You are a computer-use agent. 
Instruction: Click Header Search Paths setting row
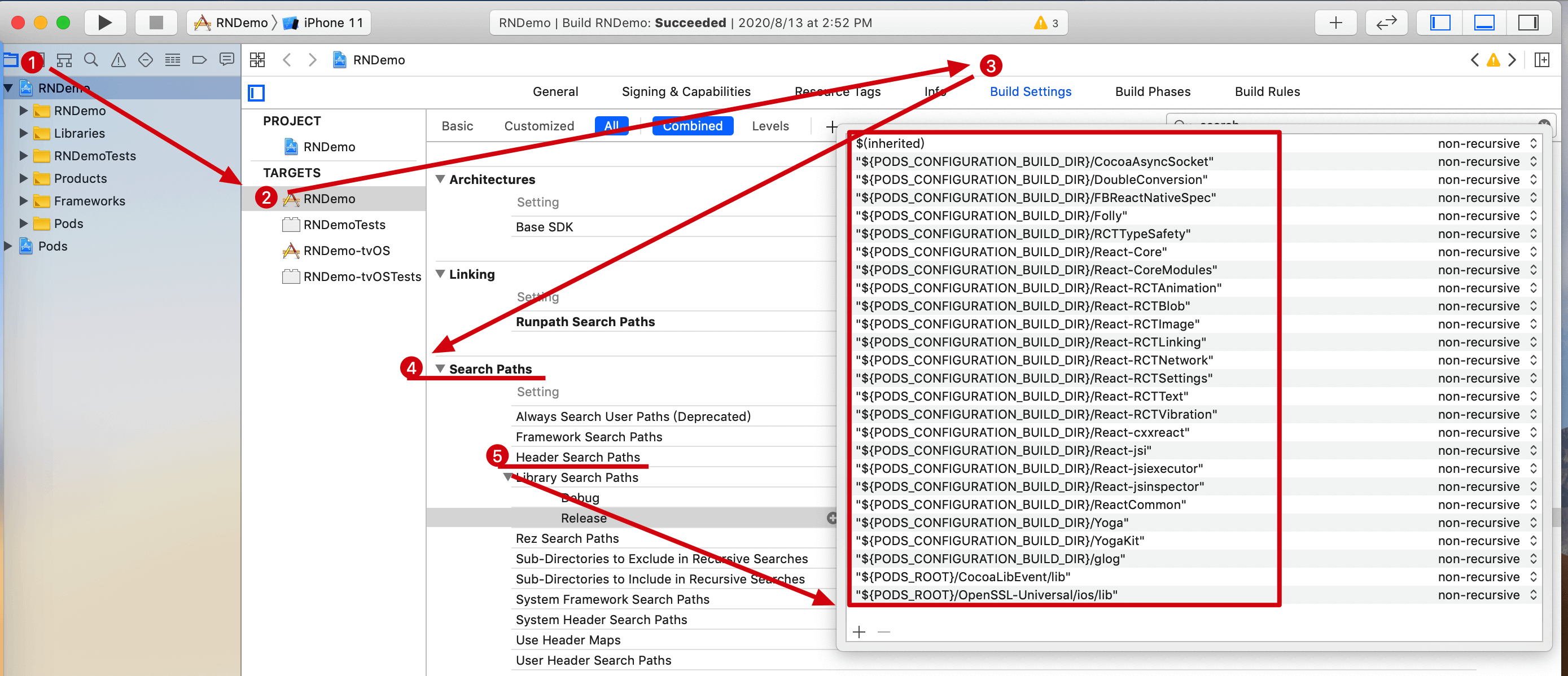(578, 457)
